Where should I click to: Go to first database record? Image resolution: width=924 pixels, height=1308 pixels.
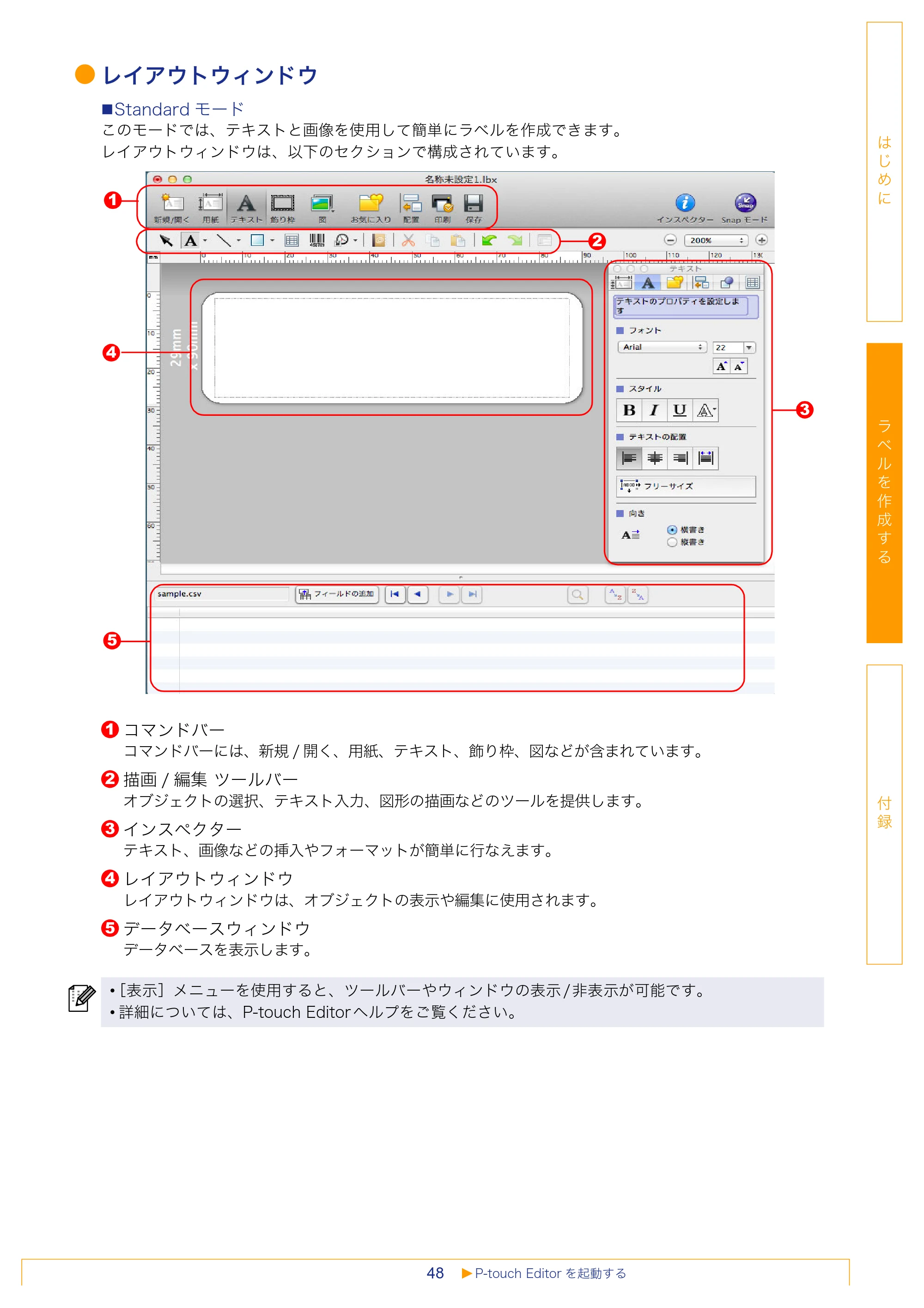coord(395,594)
